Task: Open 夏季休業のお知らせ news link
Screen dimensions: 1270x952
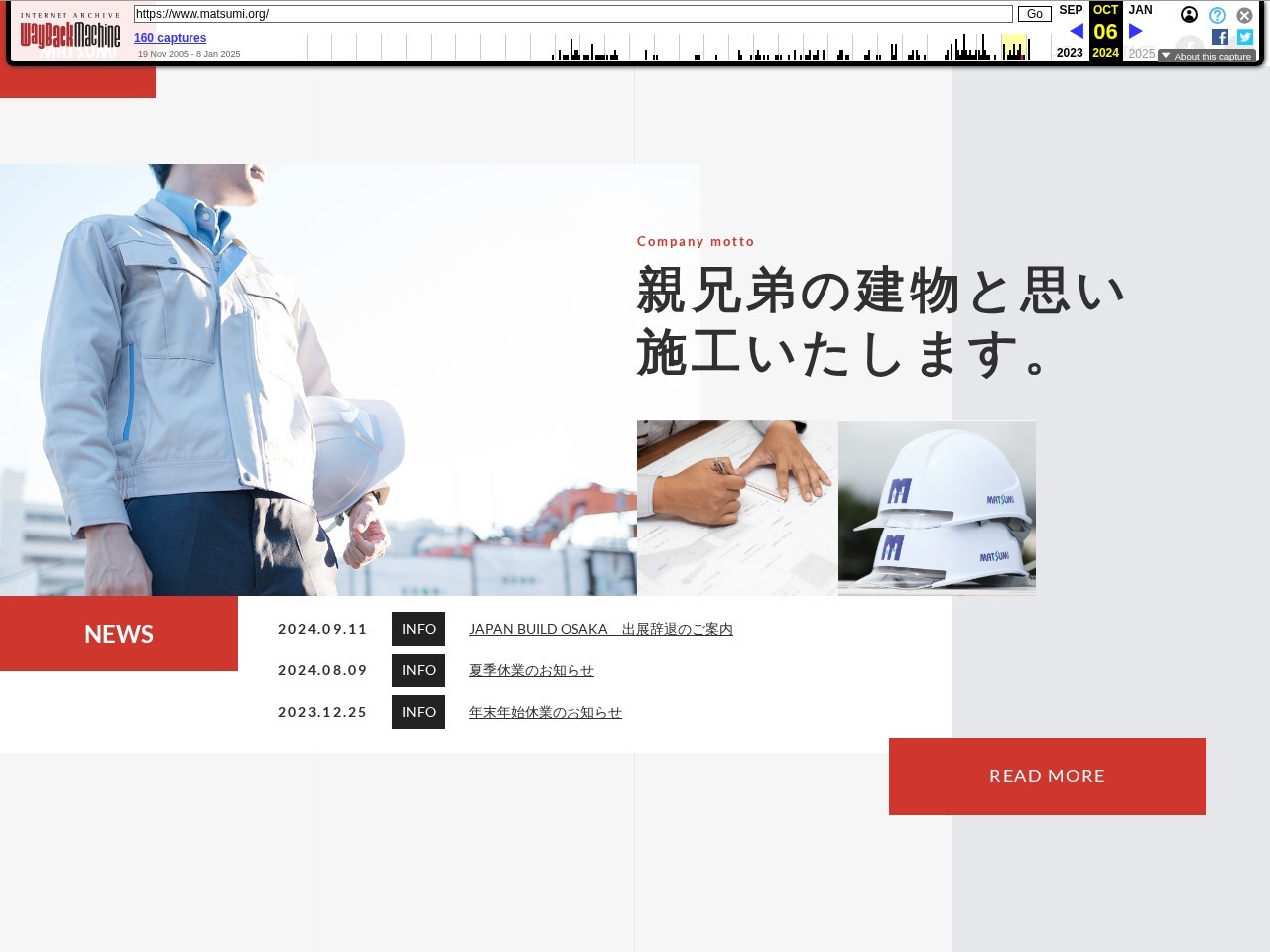Action: coord(531,670)
